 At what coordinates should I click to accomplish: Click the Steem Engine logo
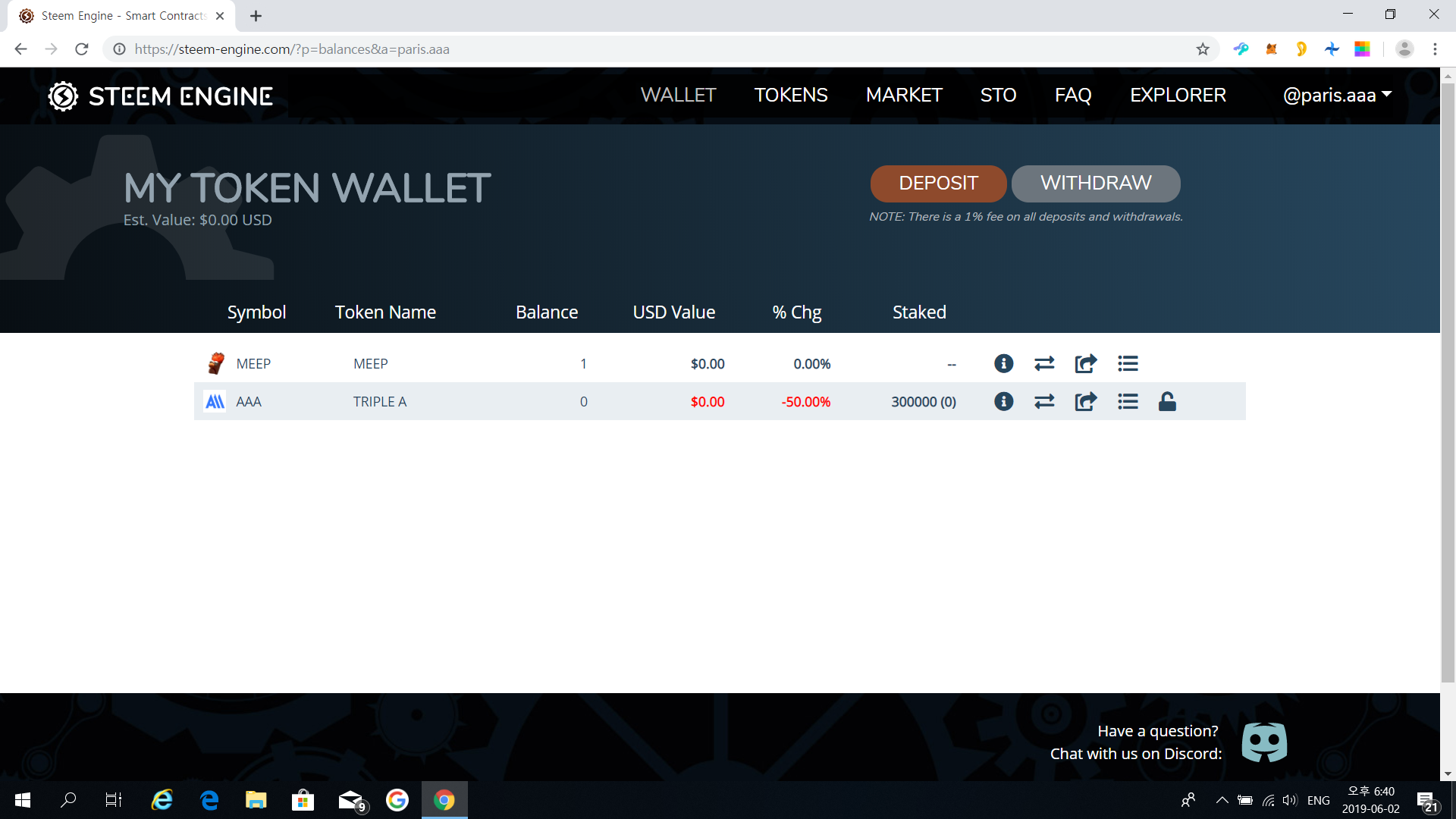click(x=160, y=96)
